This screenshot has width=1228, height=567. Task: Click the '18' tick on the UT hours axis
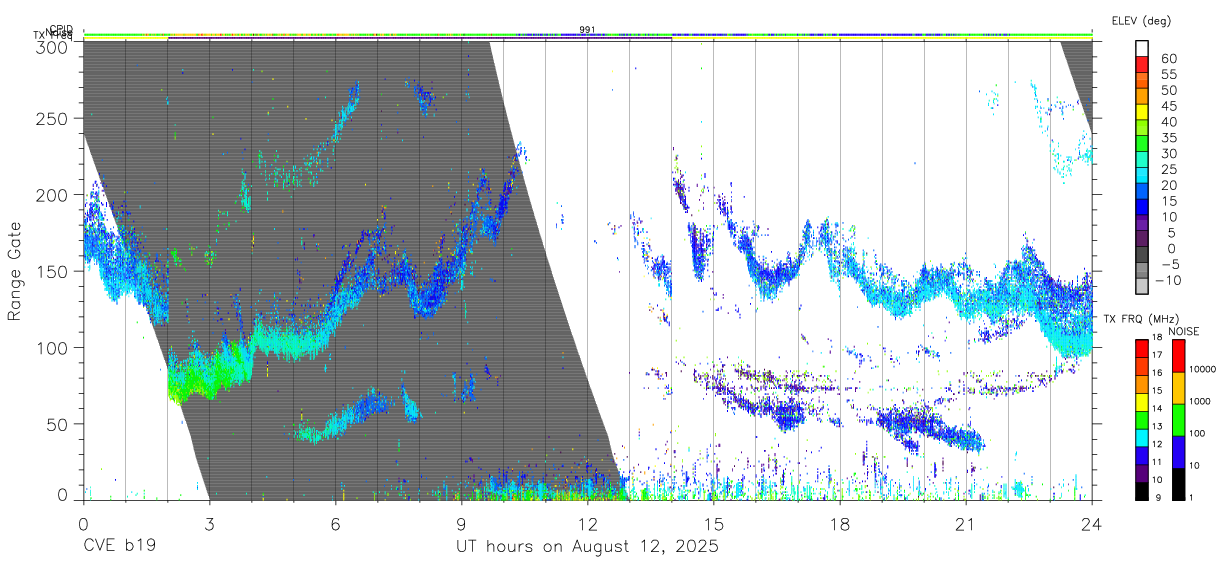coord(839,524)
